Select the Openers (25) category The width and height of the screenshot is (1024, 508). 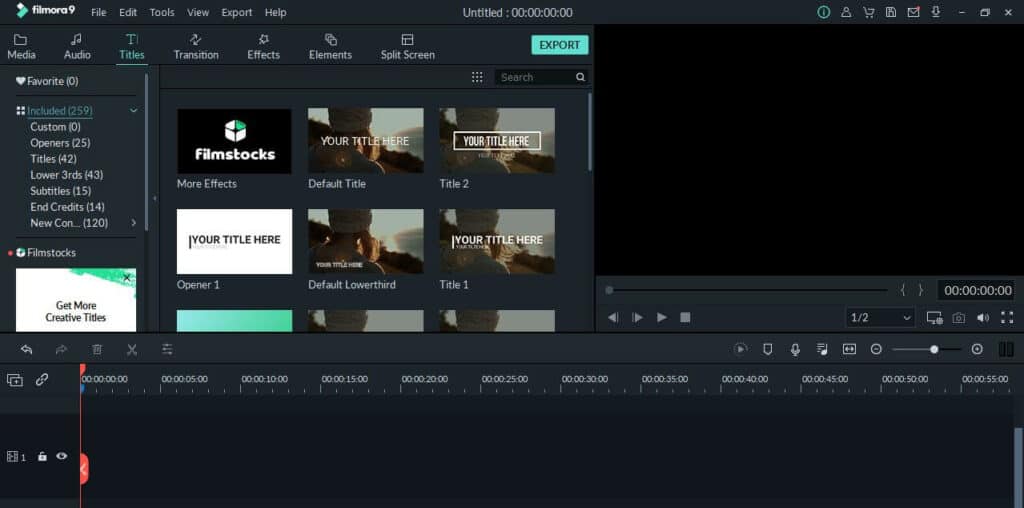tap(60, 142)
